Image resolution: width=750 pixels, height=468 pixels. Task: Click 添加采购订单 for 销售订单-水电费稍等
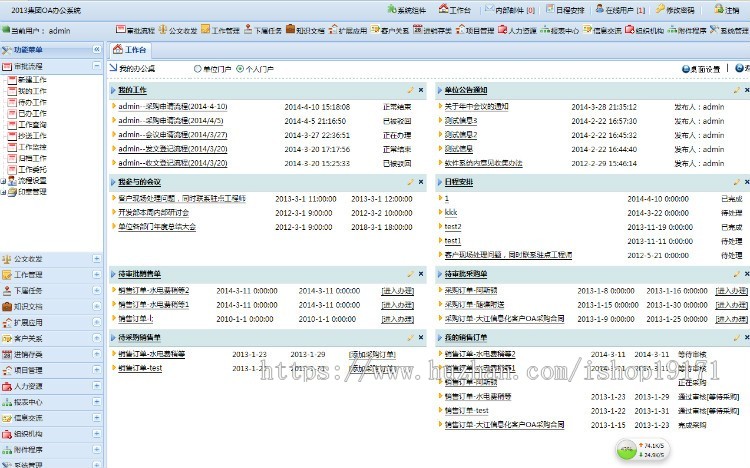point(373,355)
